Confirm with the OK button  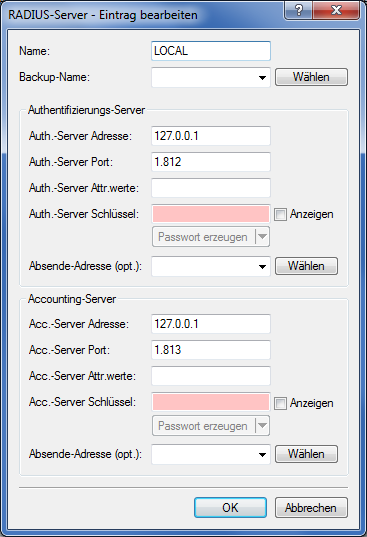point(230,508)
